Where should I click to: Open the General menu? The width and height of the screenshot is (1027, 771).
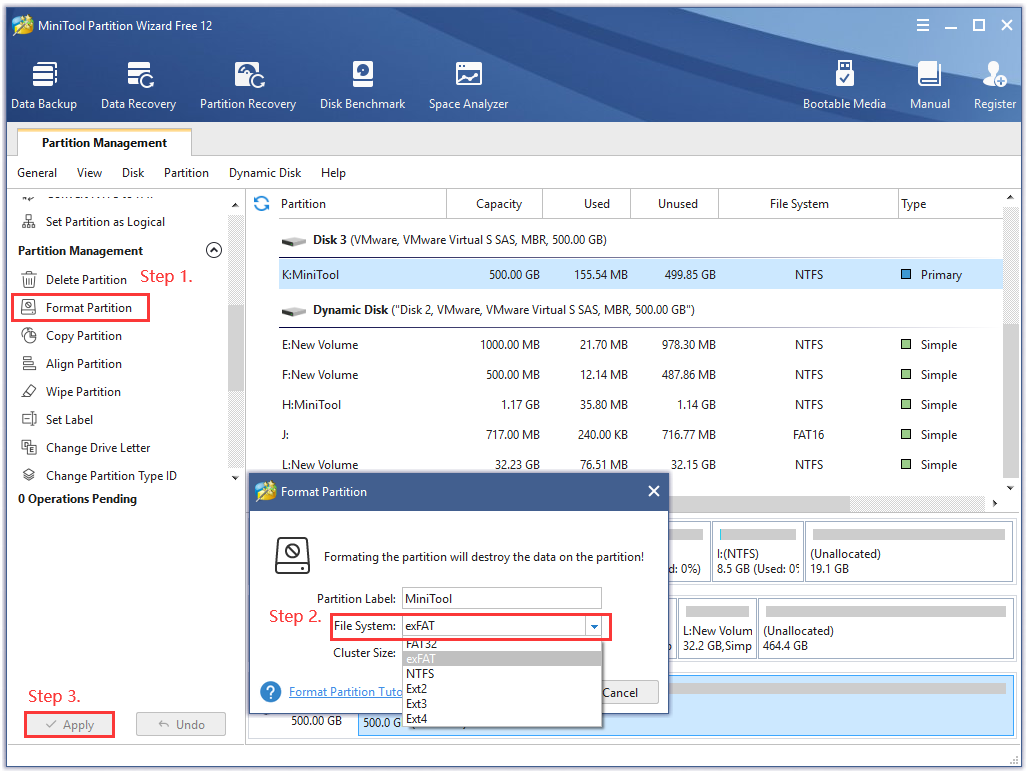tap(37, 173)
